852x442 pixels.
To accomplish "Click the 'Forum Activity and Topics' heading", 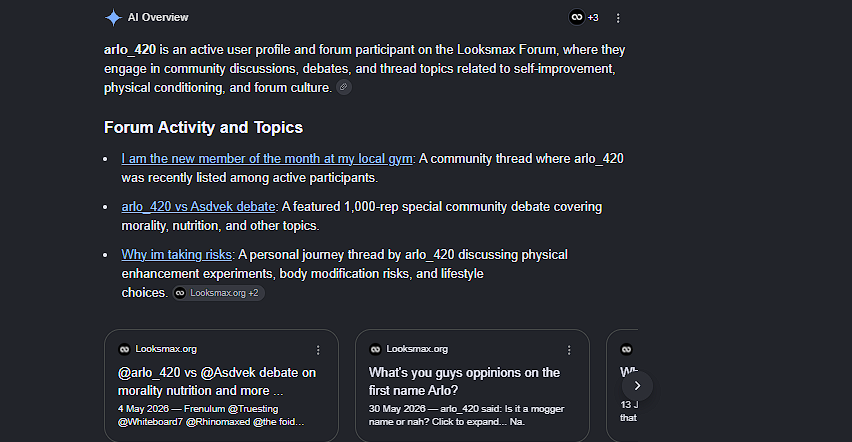I will (203, 127).
